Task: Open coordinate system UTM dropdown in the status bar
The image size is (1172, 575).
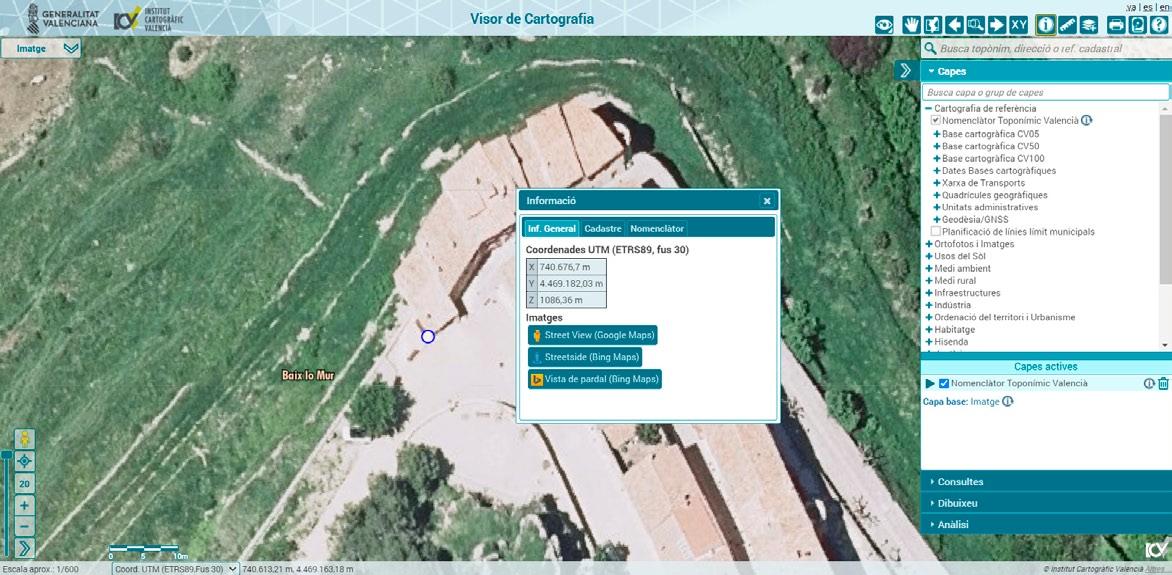Action: 176,569
